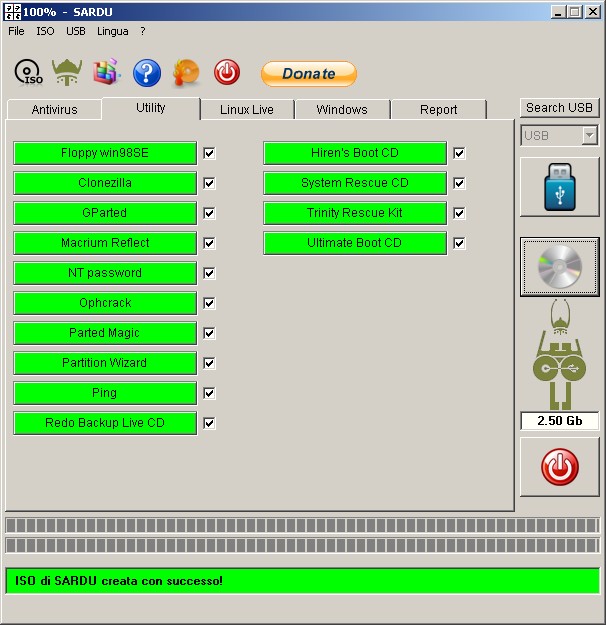
Task: Uncheck the Ping checkbox
Action: pyautogui.click(x=209, y=393)
